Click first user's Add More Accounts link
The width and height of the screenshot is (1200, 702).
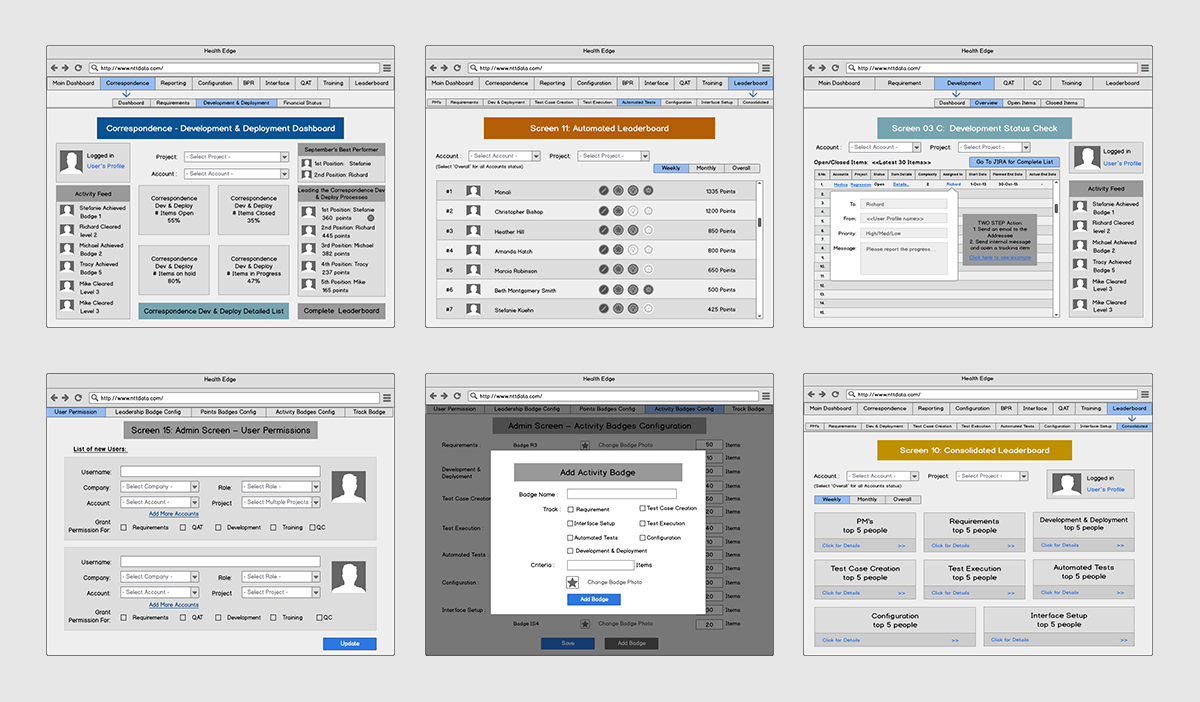(x=174, y=514)
